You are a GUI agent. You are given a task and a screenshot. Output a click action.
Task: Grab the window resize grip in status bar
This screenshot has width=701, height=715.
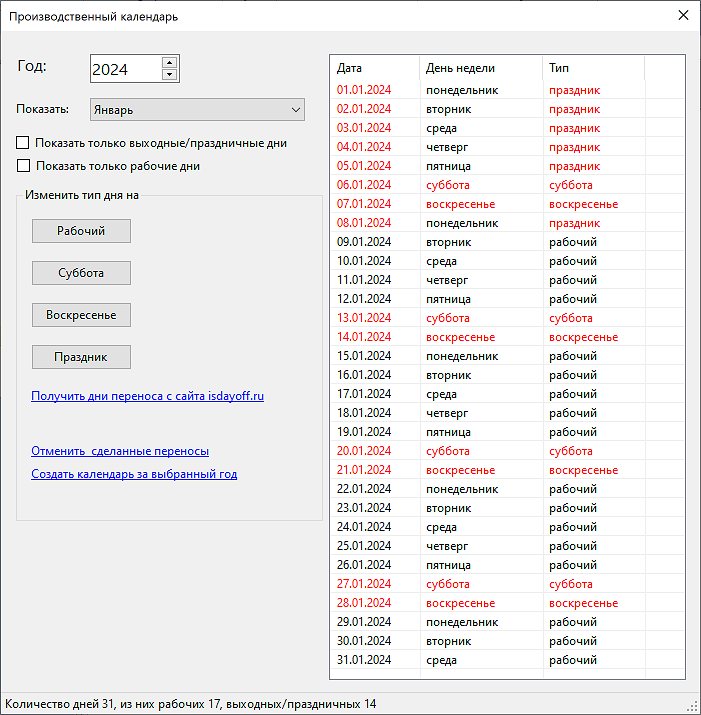(694, 707)
